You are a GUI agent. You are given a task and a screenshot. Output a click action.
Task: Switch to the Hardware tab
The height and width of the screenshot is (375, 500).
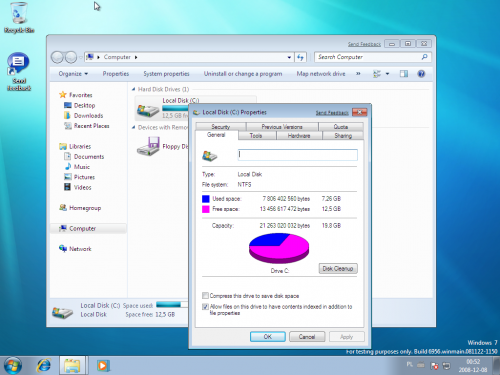[299, 136]
